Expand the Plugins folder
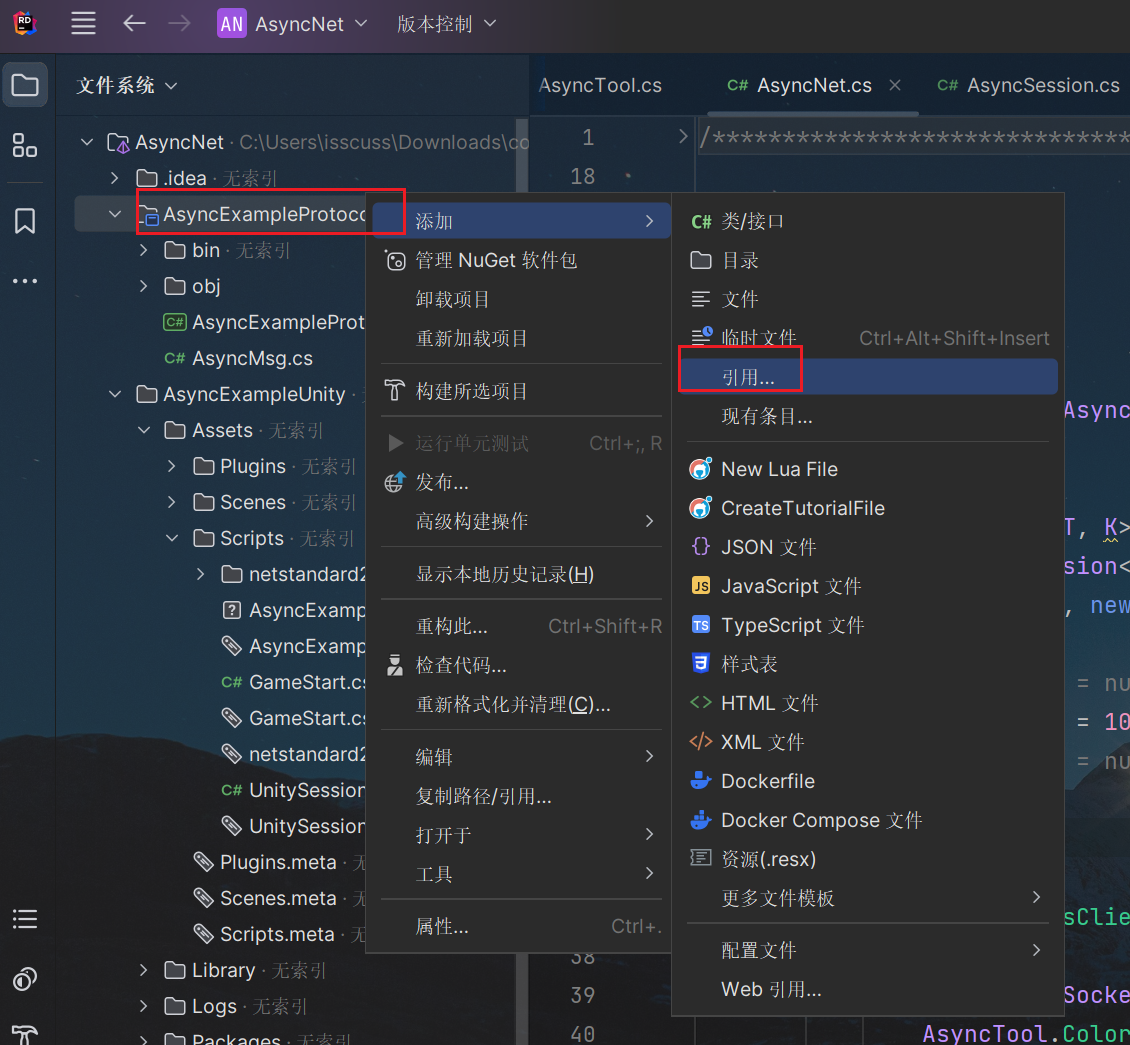 [172, 466]
